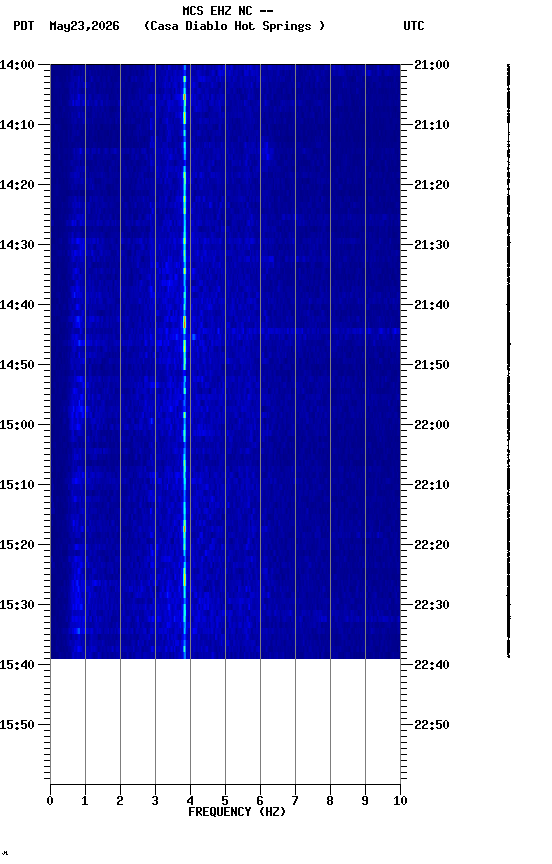Image resolution: width=552 pixels, height=864 pixels.
Task: Click frequency axis tick label 5
Action: click(225, 801)
